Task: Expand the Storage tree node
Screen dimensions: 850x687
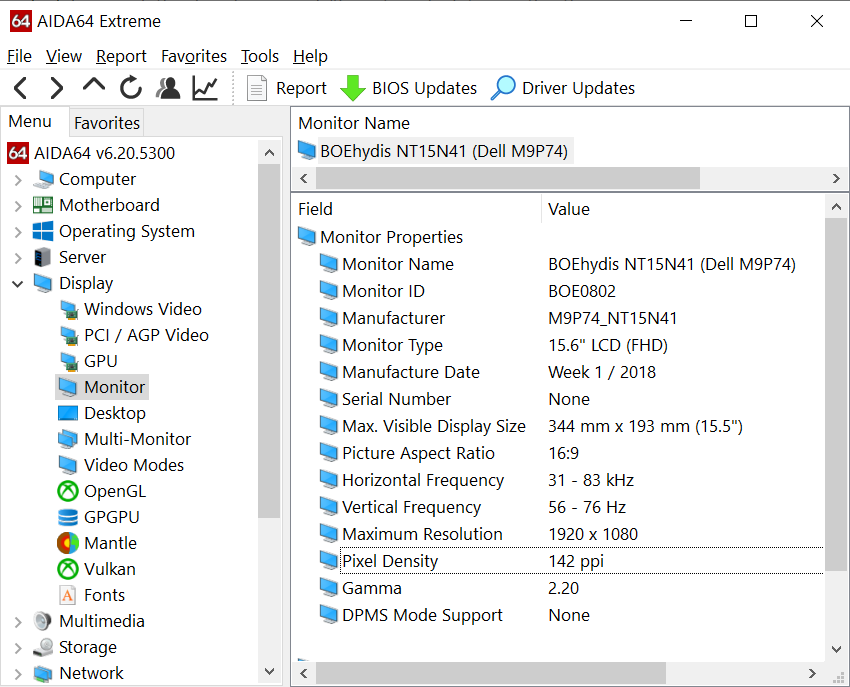Action: point(18,647)
